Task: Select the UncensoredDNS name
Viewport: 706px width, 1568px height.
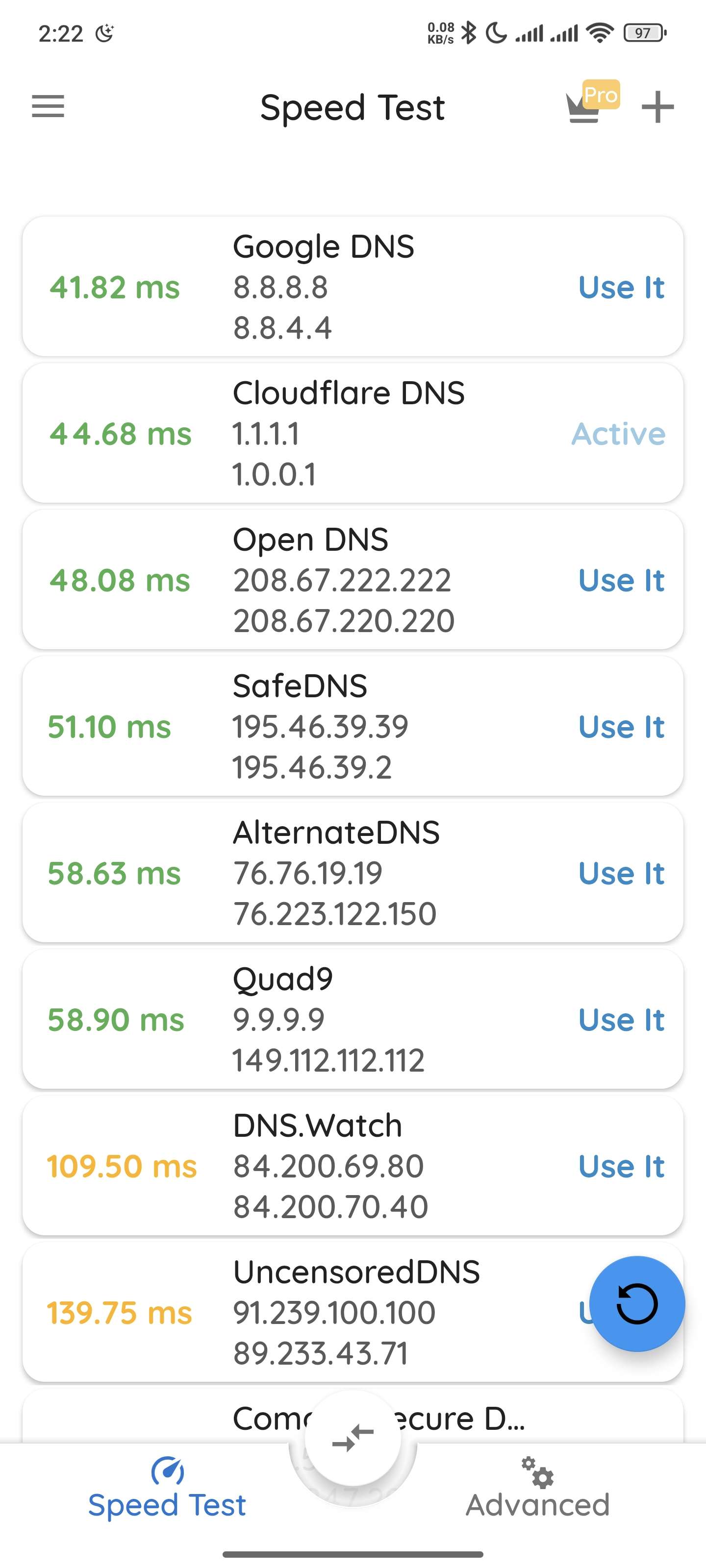Action: click(356, 1272)
